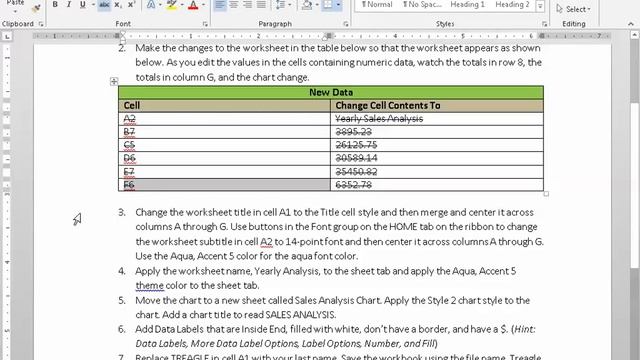
Task: Click the 'B7' table cell
Action: (x=224, y=132)
